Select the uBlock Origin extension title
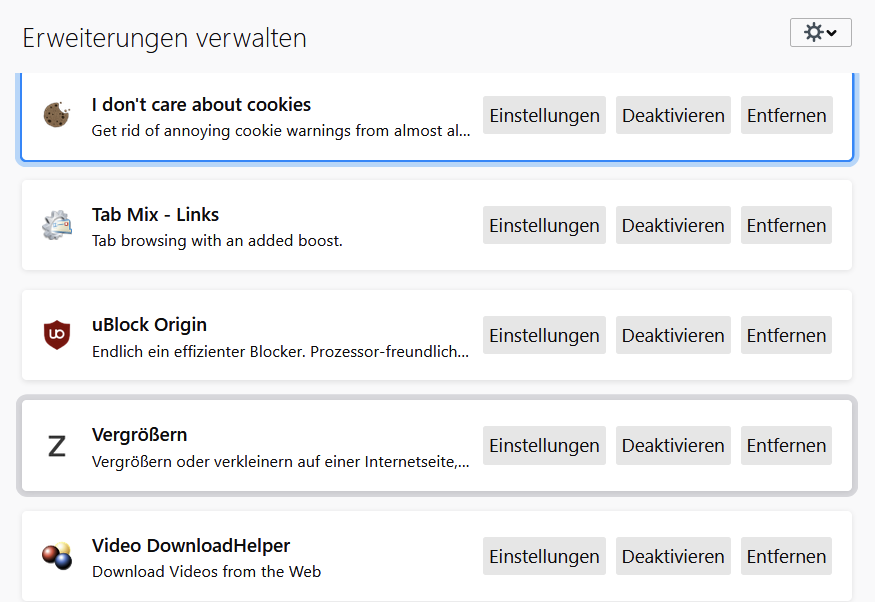 149,325
